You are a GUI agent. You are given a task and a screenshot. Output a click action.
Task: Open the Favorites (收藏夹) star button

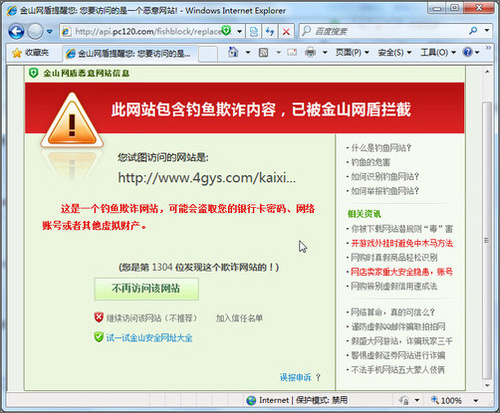tap(30, 53)
